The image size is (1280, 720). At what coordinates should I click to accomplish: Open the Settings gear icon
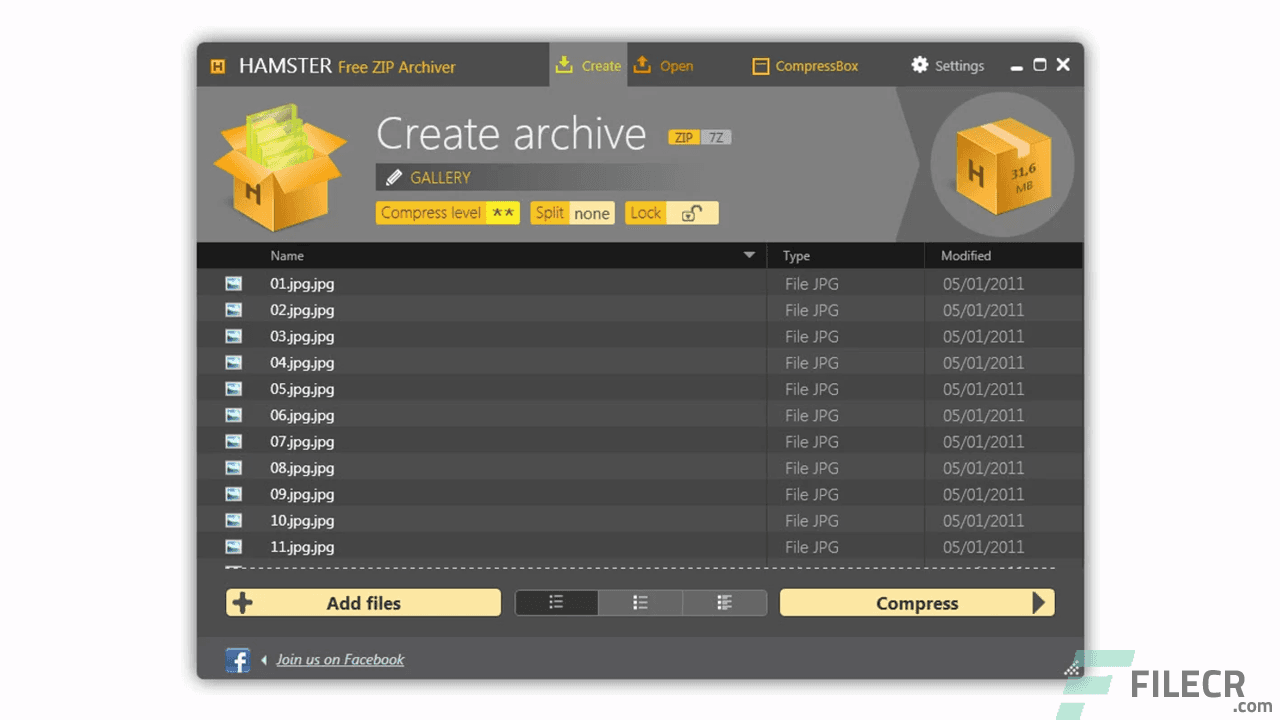coord(920,65)
